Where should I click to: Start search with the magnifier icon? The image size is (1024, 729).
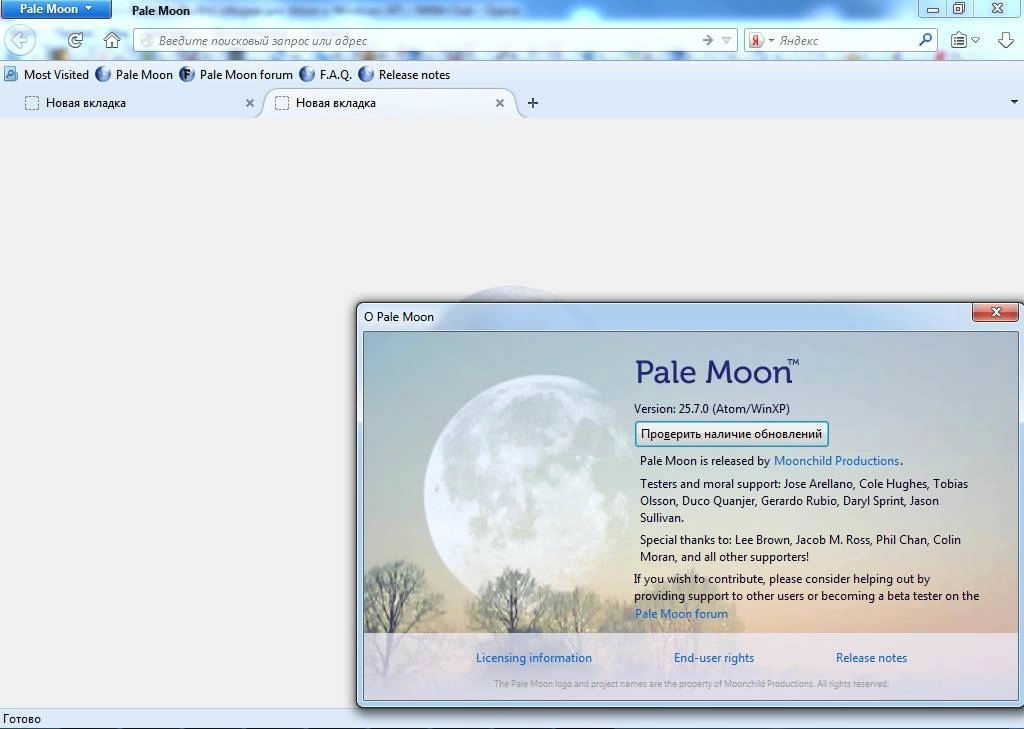tap(925, 40)
